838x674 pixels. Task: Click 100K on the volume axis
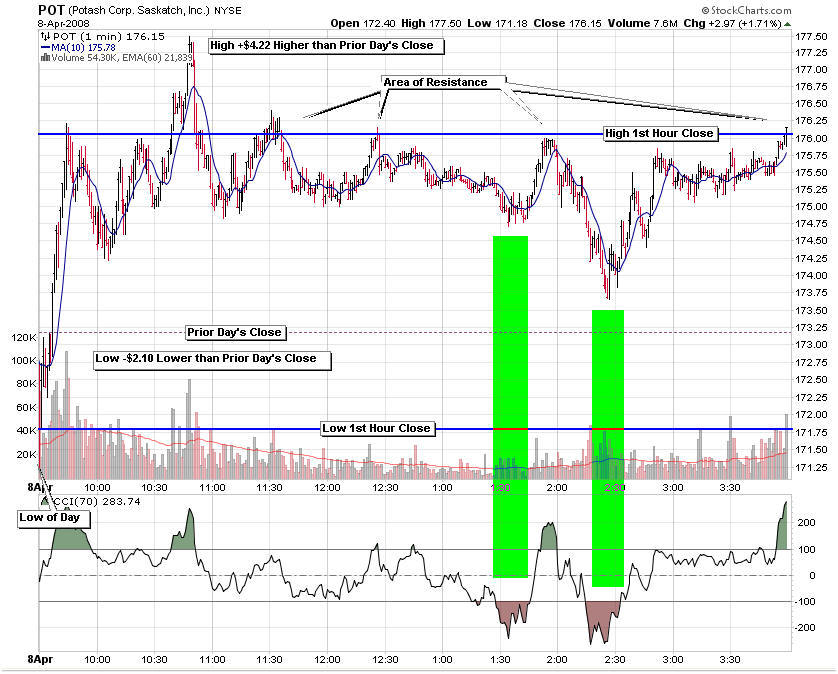click(x=23, y=360)
